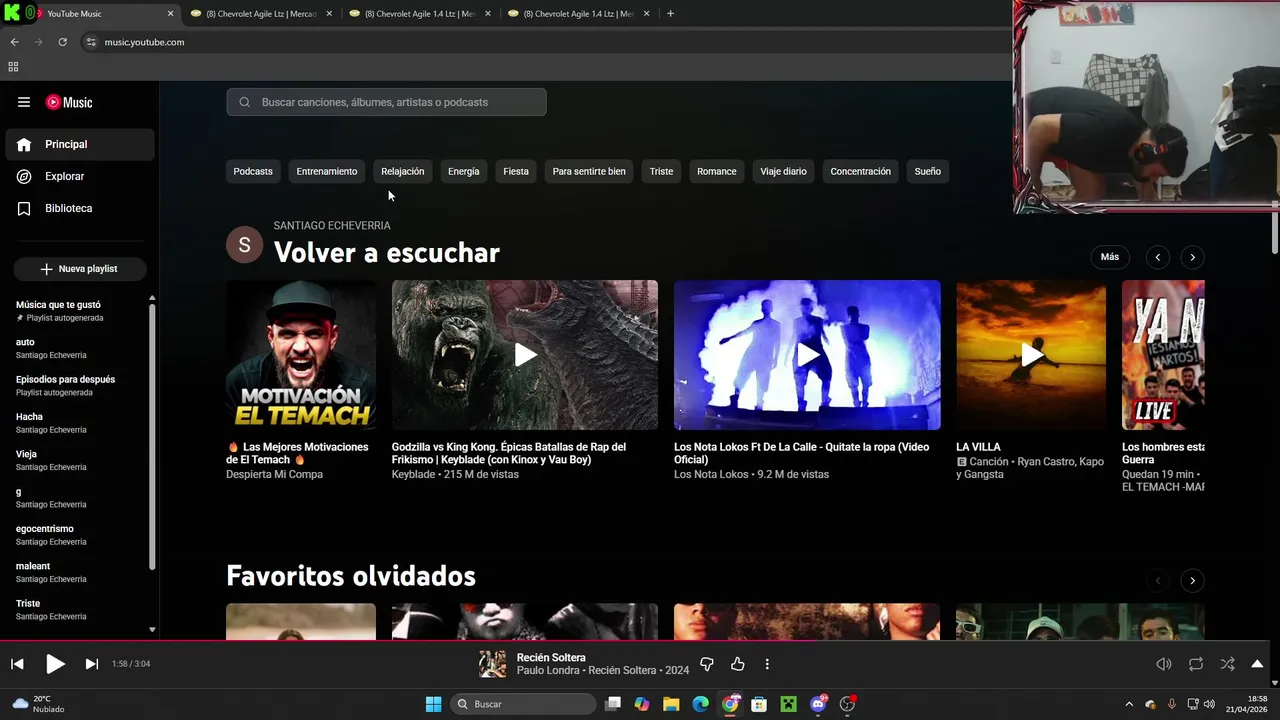
Task: Open Discord from taskbar
Action: pos(818,704)
